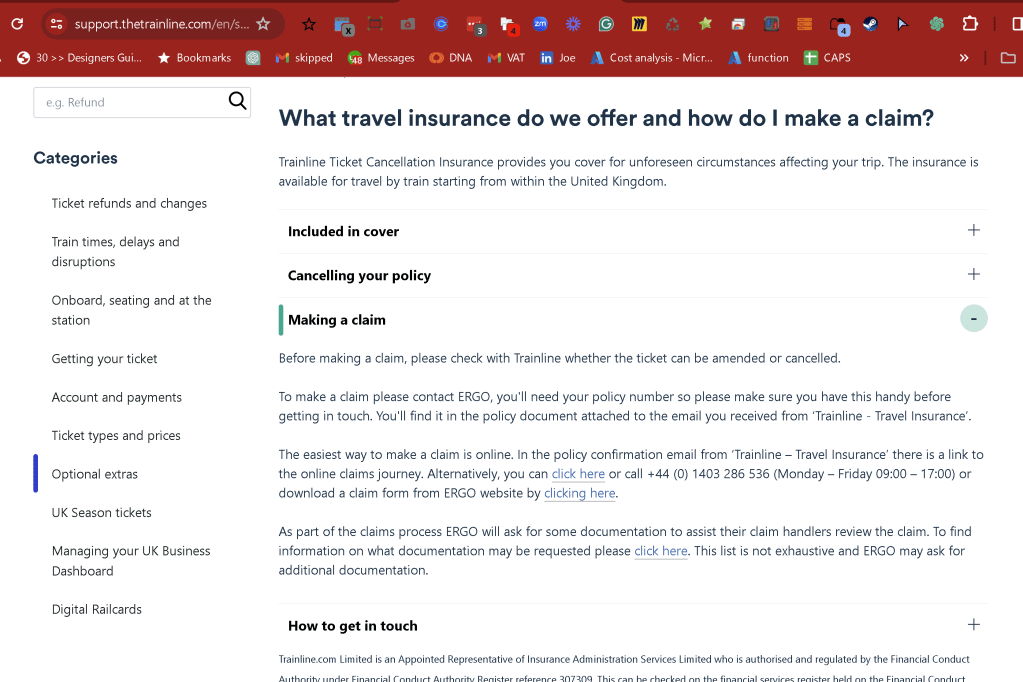Select Ticket refunds and changes category
Viewport: 1023px width, 682px height.
[x=129, y=204]
